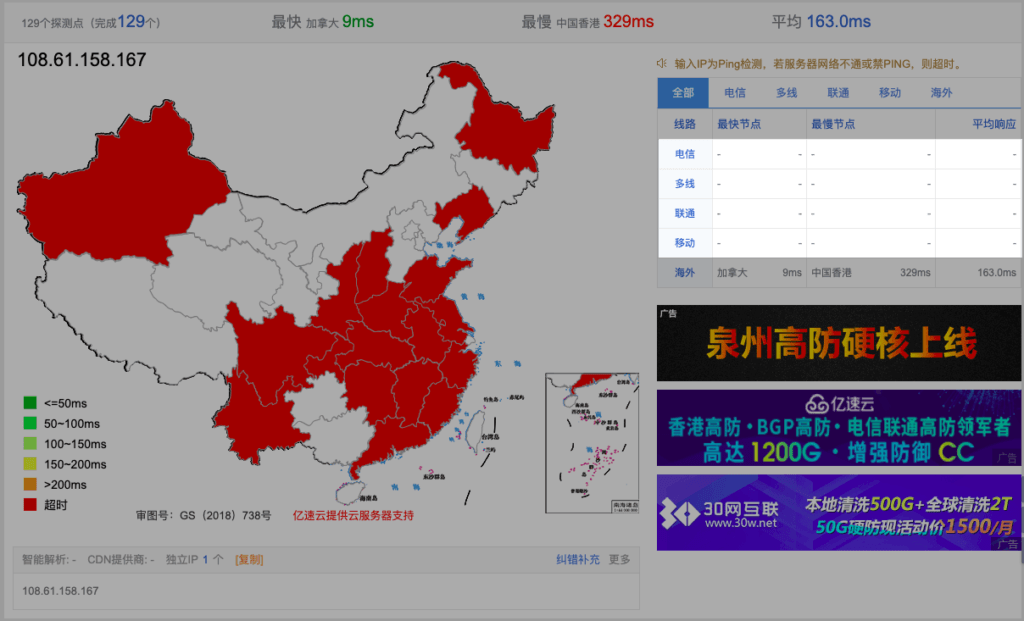Expand results with 更多 link
Viewport: 1024px width, 621px height.
[620, 560]
